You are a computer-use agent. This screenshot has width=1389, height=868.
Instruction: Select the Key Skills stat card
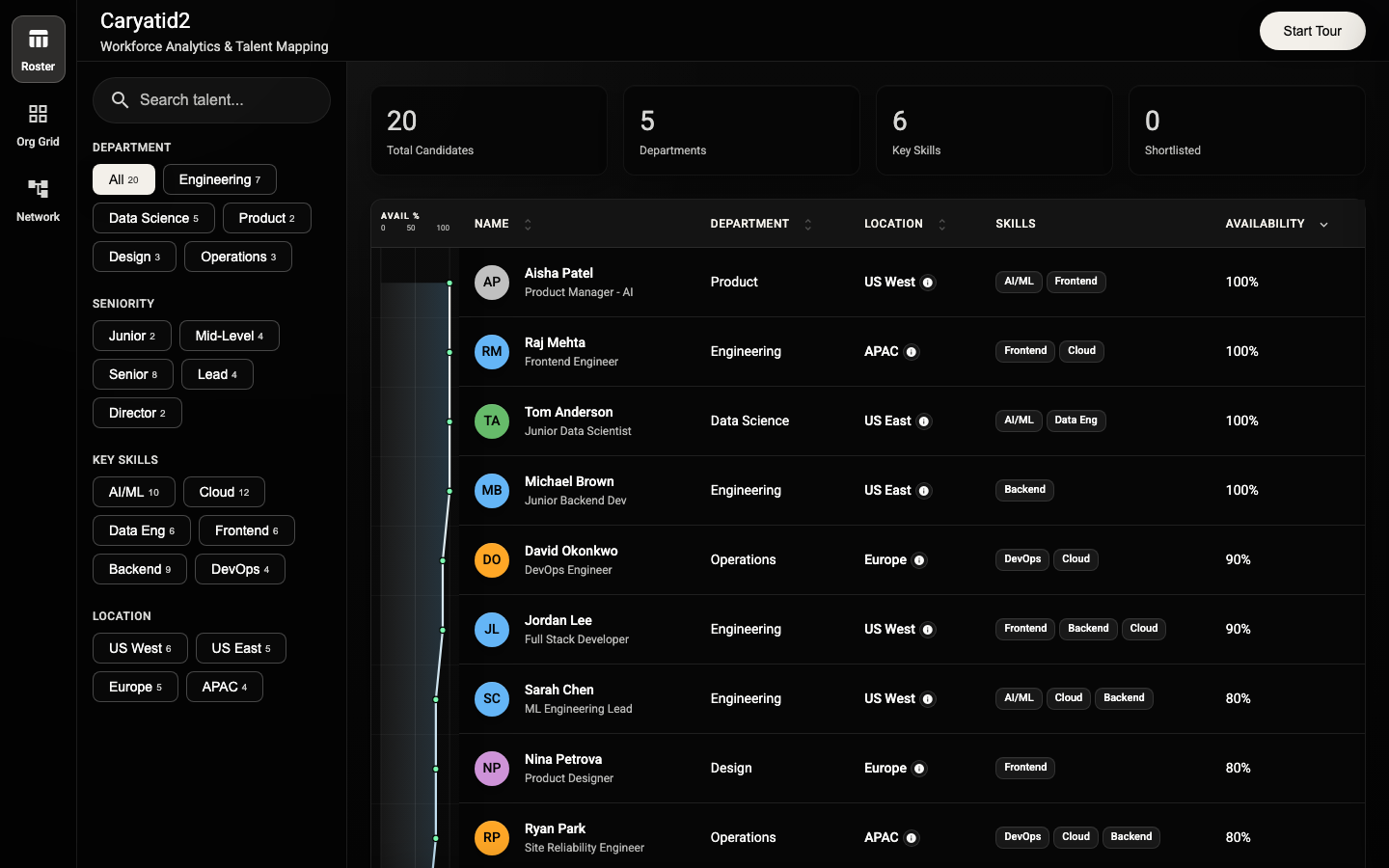tap(994, 130)
